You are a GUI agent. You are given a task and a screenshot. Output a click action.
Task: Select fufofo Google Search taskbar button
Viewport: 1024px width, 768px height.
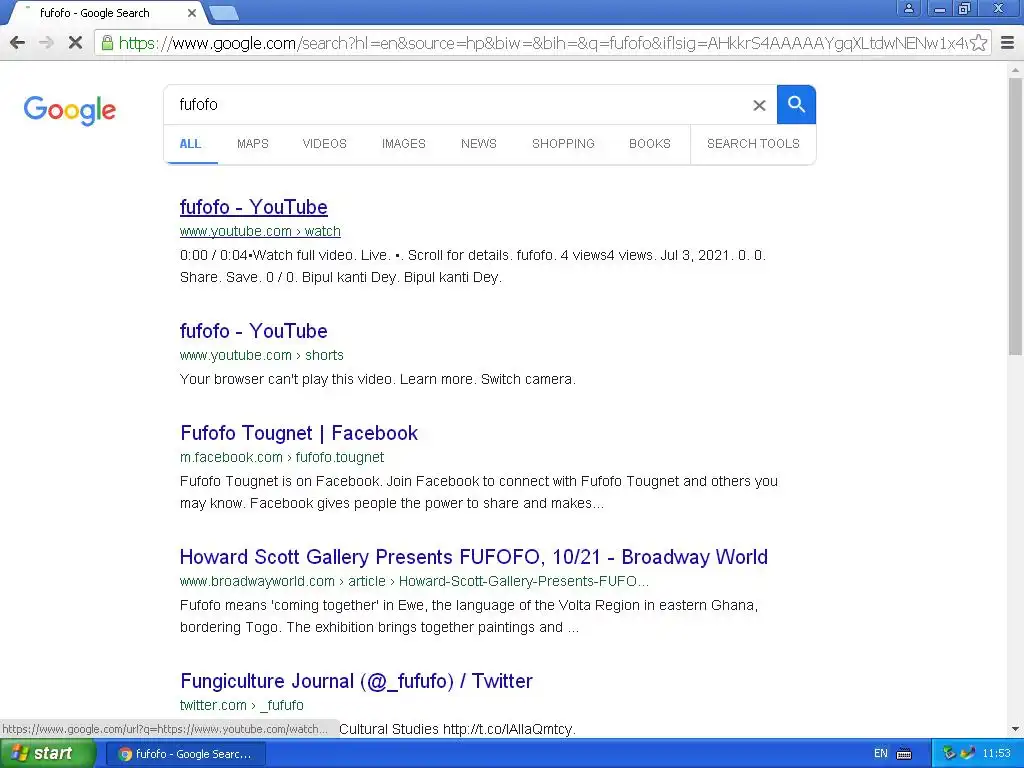click(x=185, y=754)
